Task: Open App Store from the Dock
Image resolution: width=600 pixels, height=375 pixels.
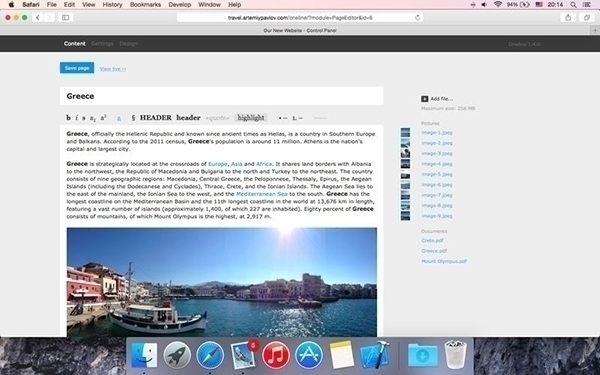Action: (309, 355)
